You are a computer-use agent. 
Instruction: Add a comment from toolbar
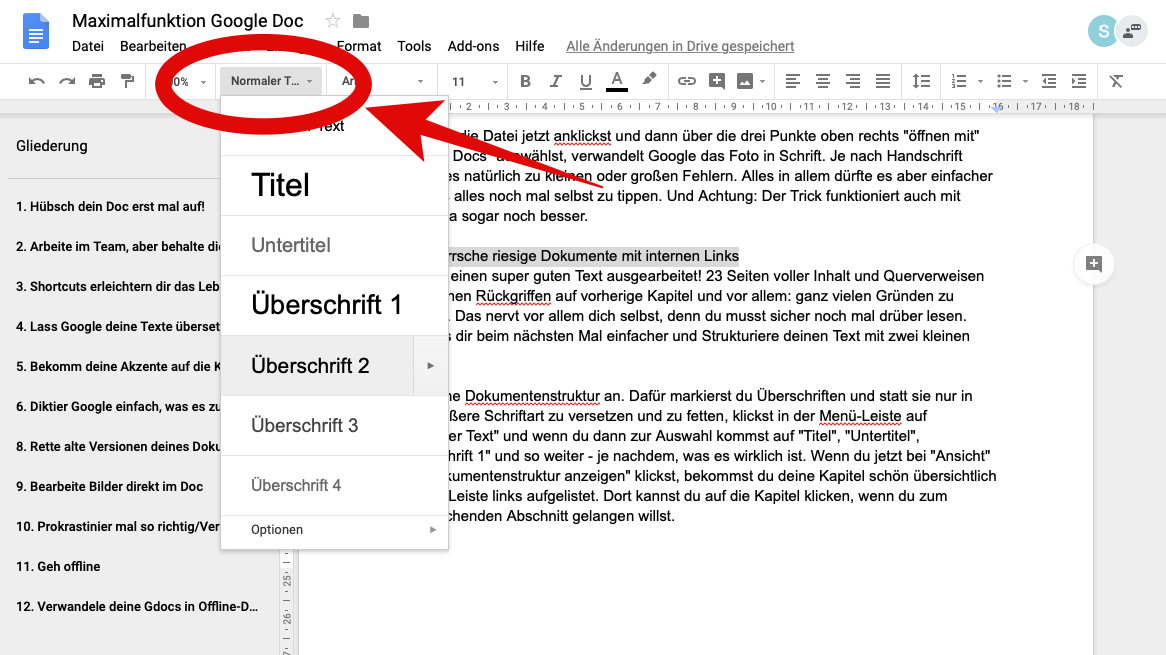[717, 81]
